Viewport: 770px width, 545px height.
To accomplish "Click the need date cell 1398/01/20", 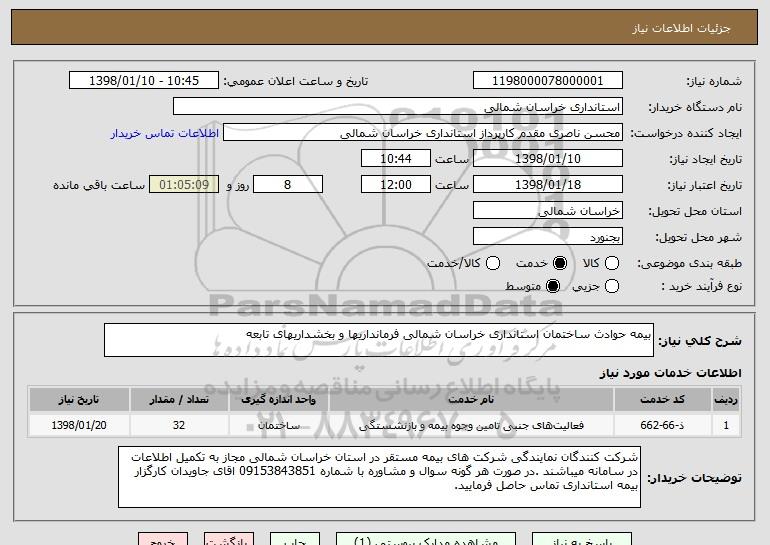I will click(x=79, y=425).
